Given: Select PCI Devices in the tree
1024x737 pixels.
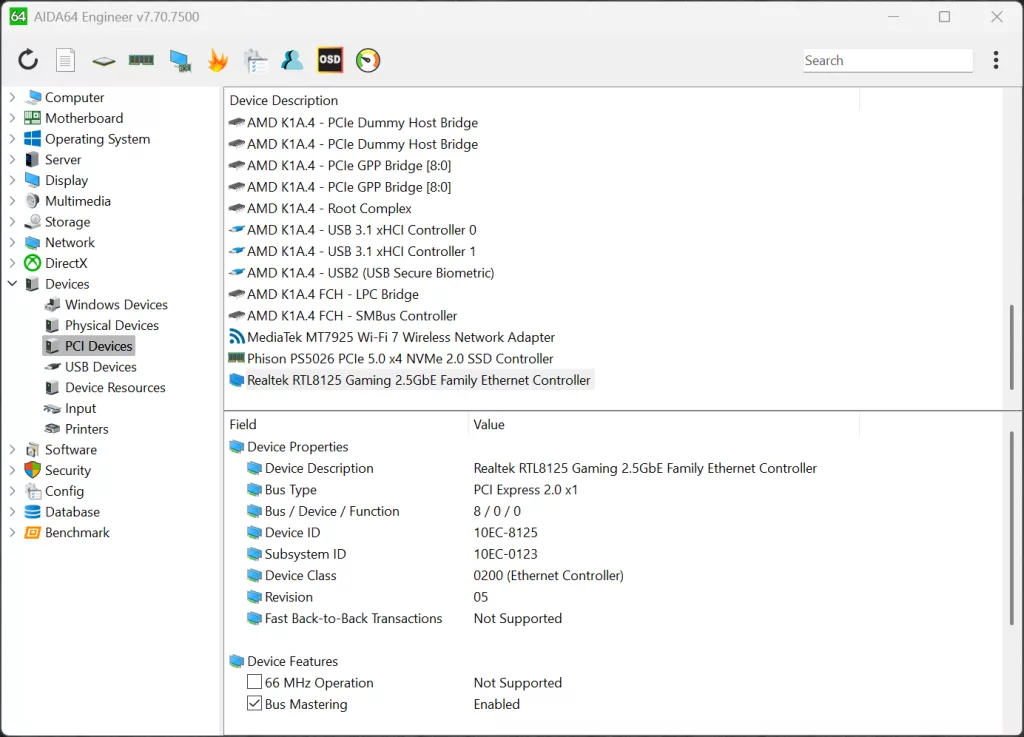Looking at the screenshot, I should [99, 346].
